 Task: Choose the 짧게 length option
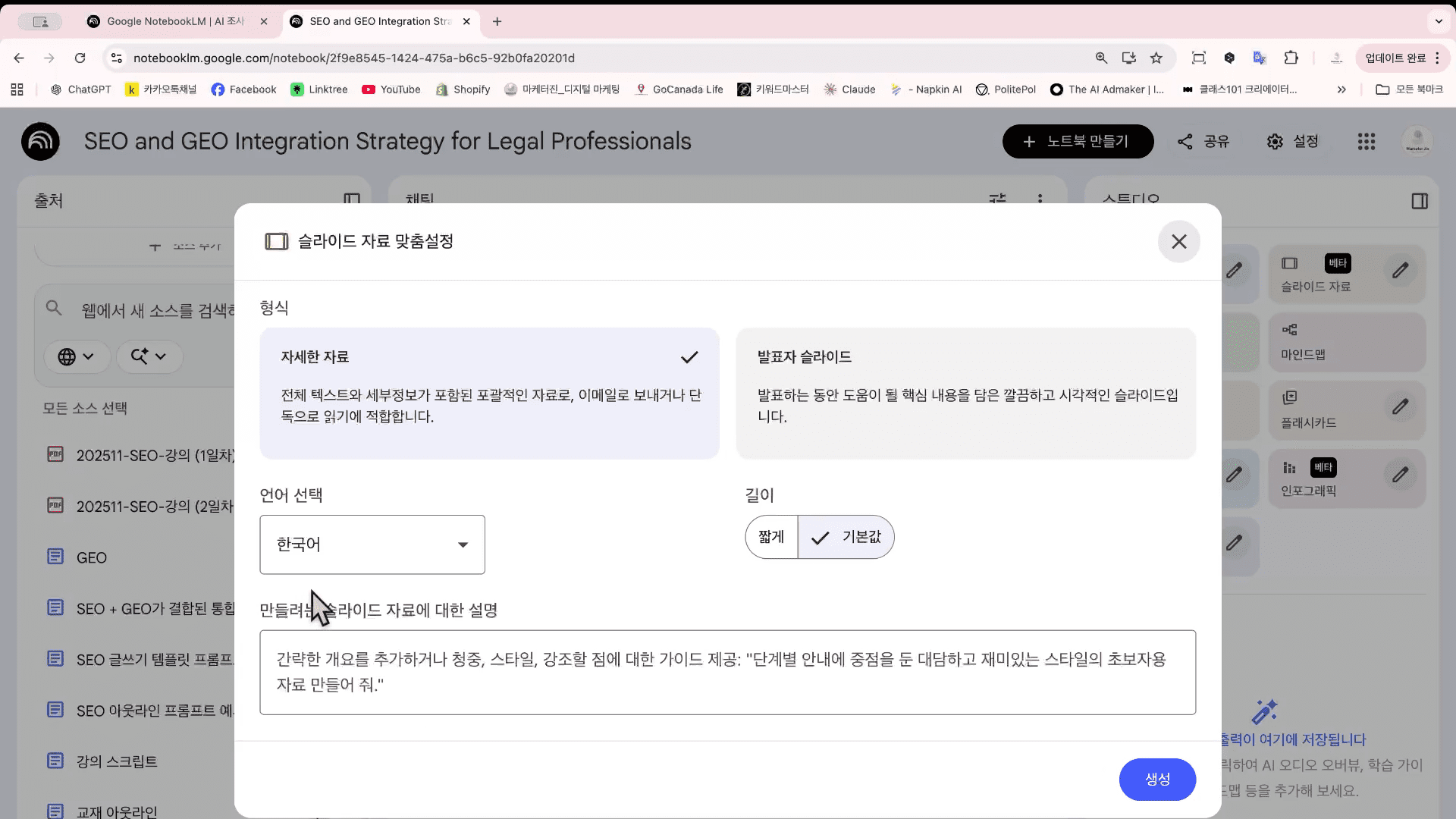pyautogui.click(x=771, y=537)
